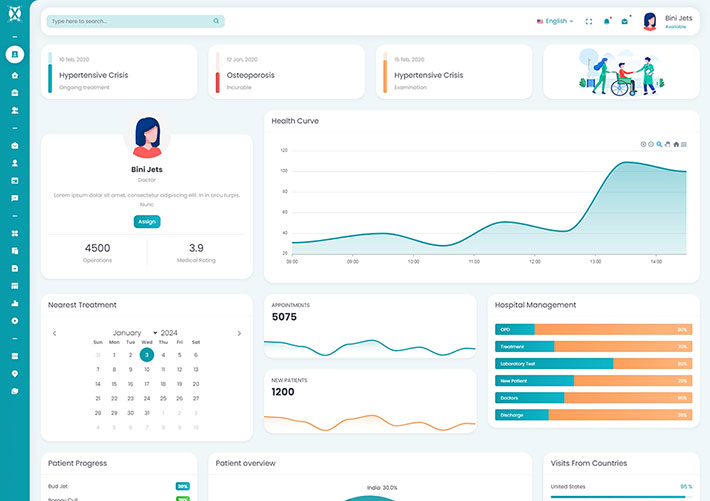Go to previous month in calendar

54,333
